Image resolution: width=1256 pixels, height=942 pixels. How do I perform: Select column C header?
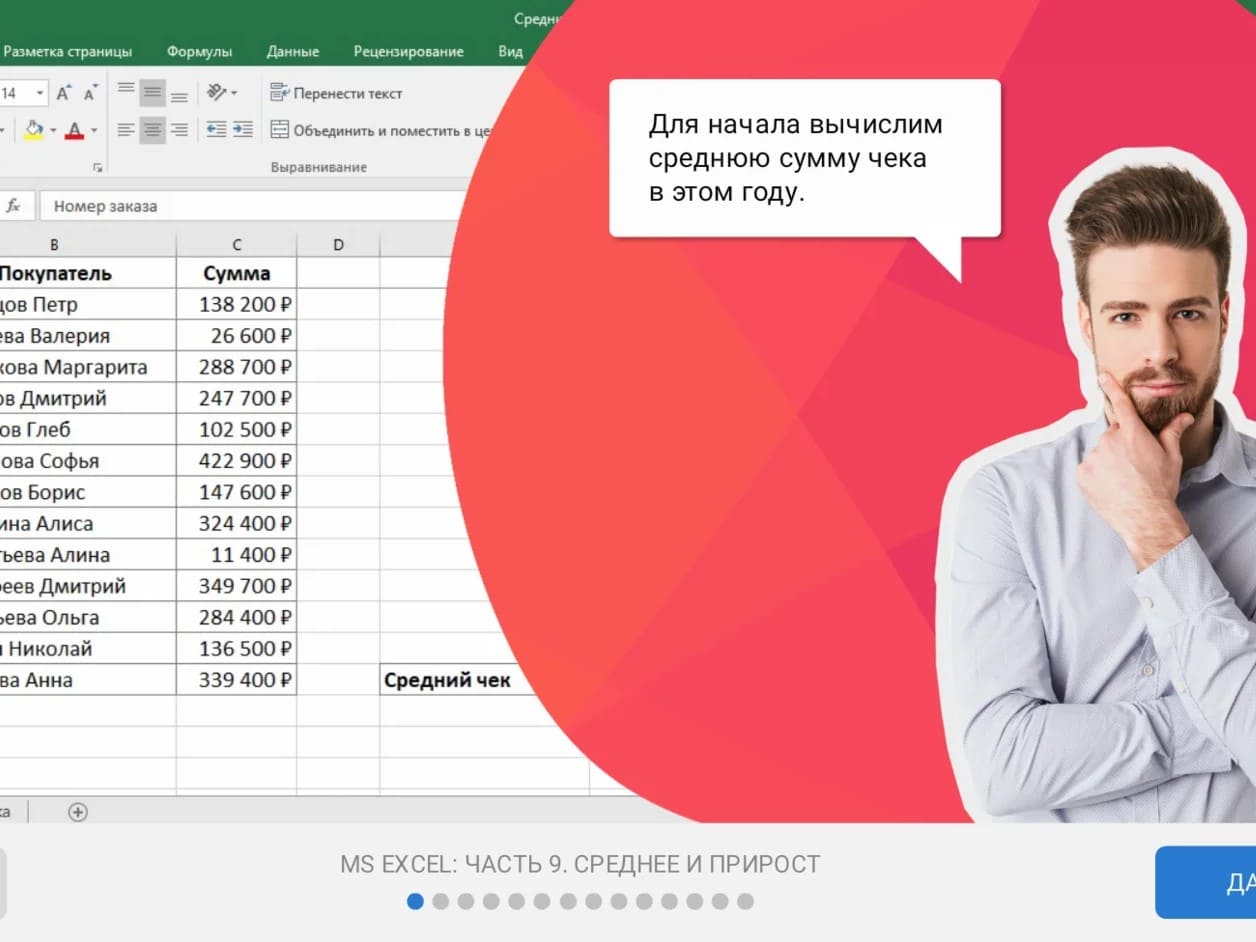pyautogui.click(x=237, y=245)
